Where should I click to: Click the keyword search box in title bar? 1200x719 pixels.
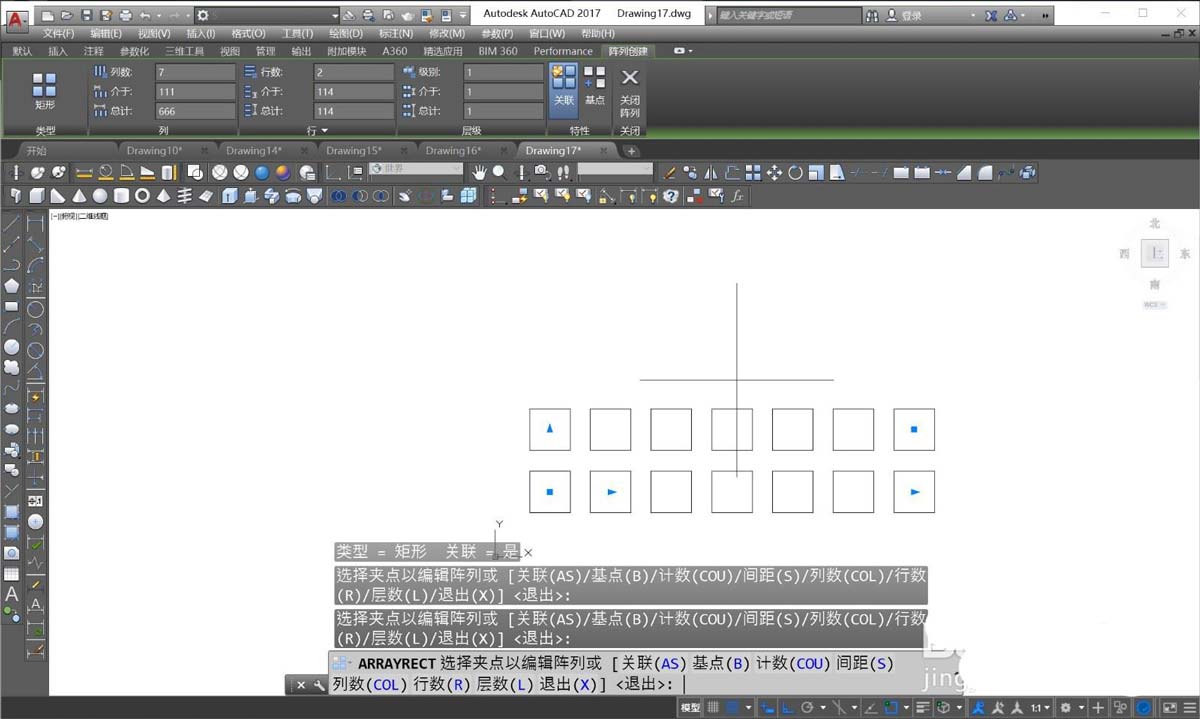[x=789, y=16]
